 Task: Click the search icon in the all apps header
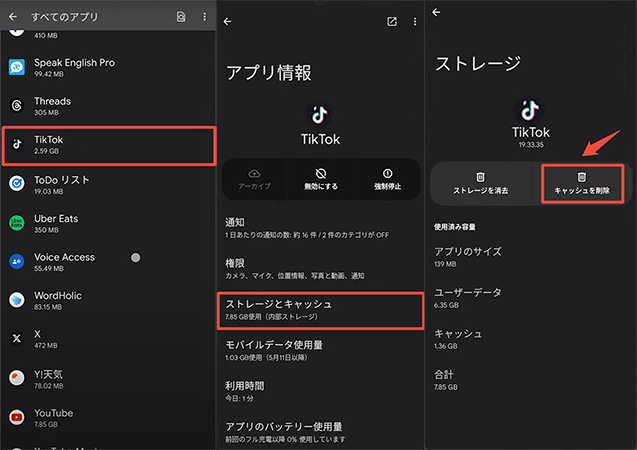click(x=181, y=17)
